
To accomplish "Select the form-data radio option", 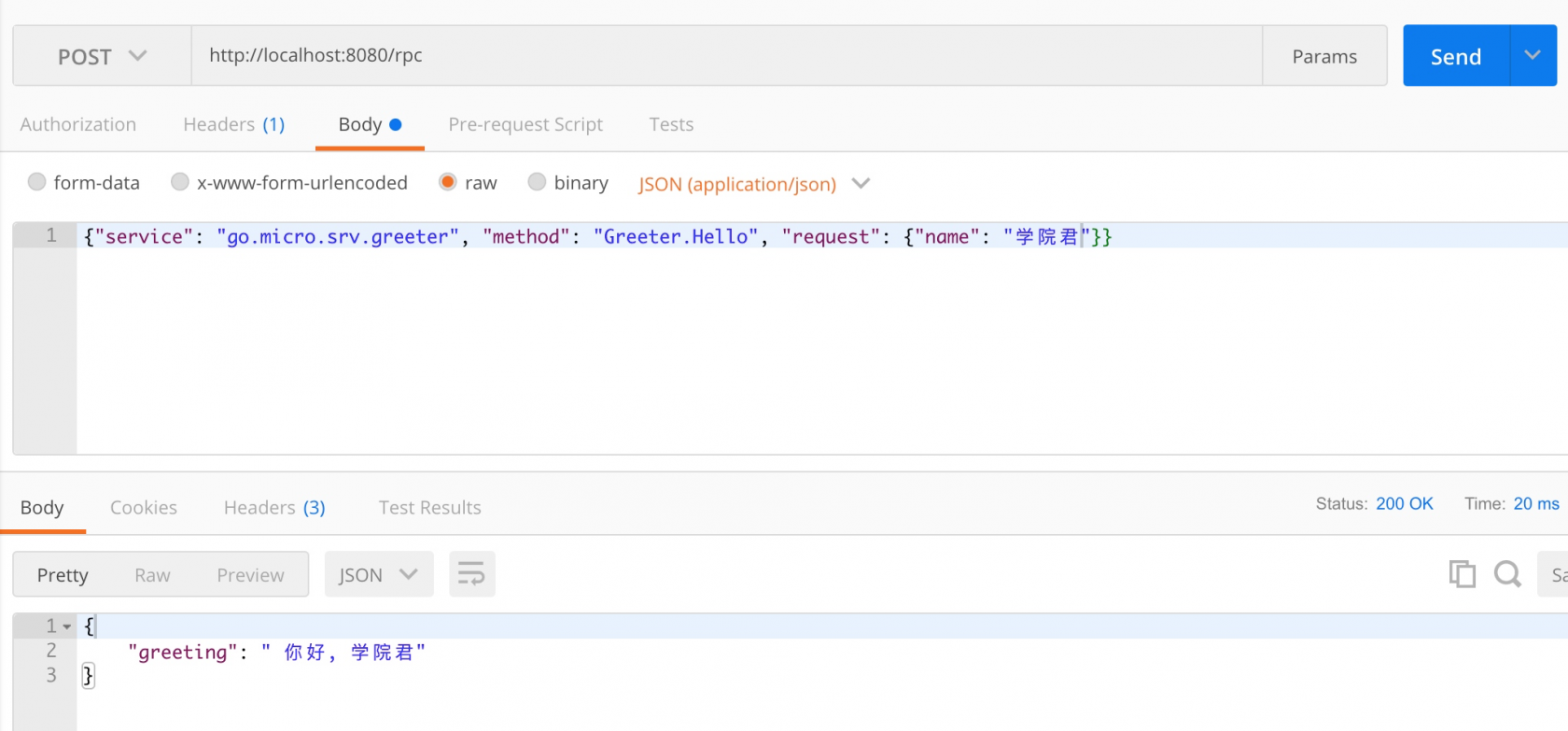I will point(37,182).
